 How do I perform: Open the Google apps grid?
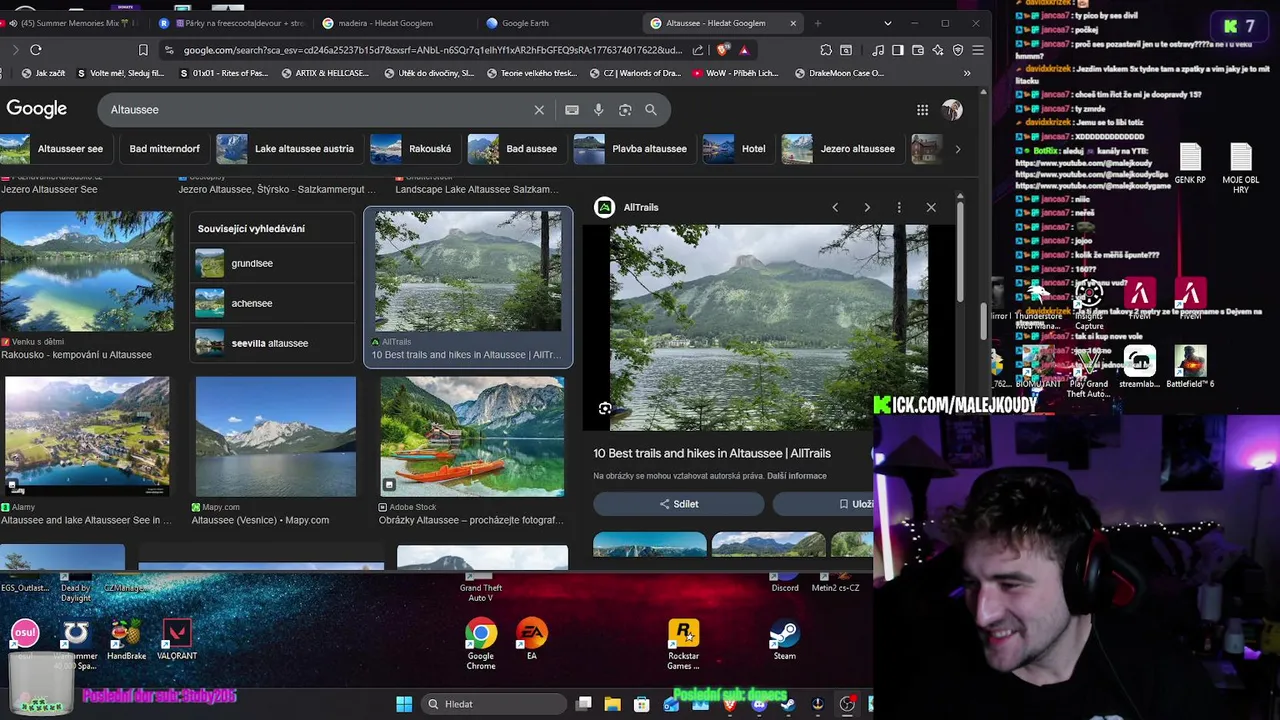click(x=922, y=110)
